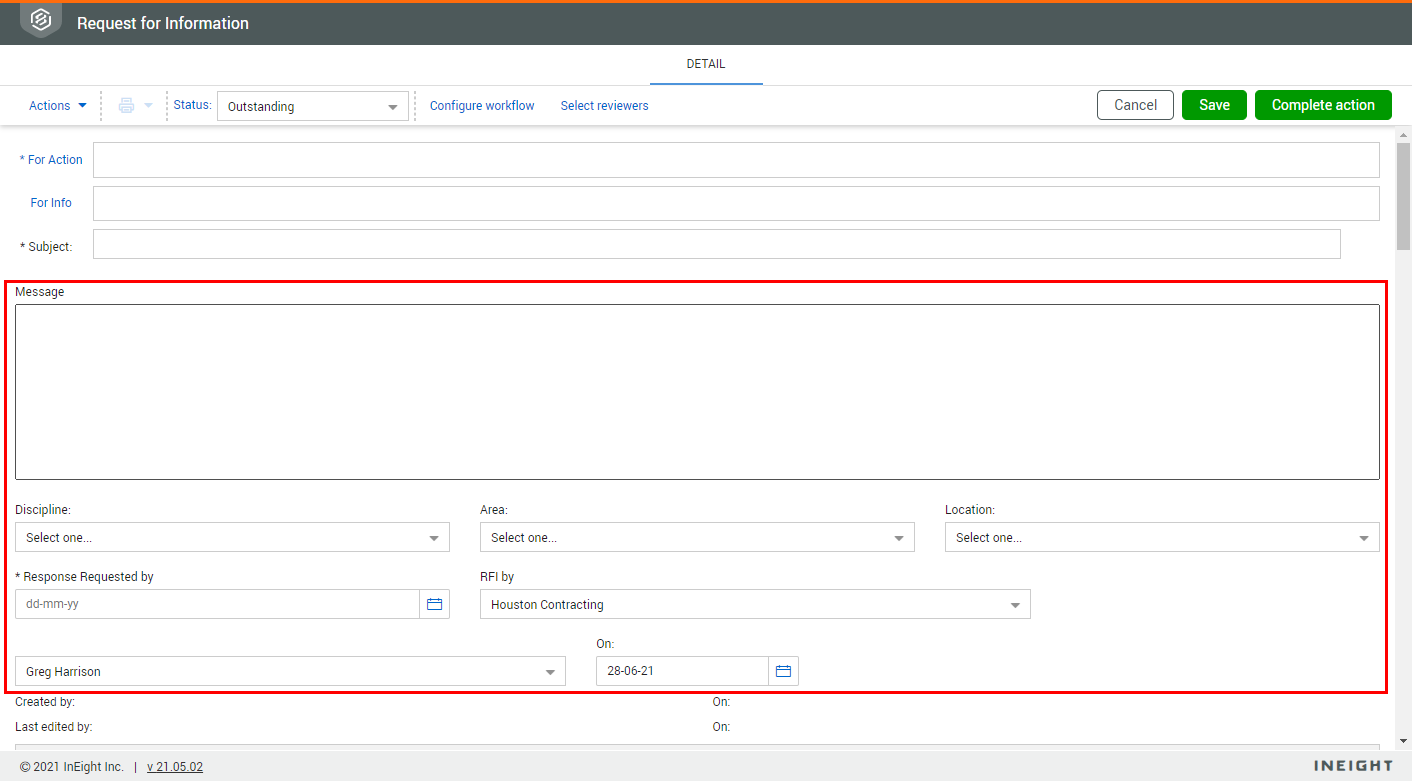Open the Actions dropdown menu
1412x781 pixels.
click(x=58, y=106)
